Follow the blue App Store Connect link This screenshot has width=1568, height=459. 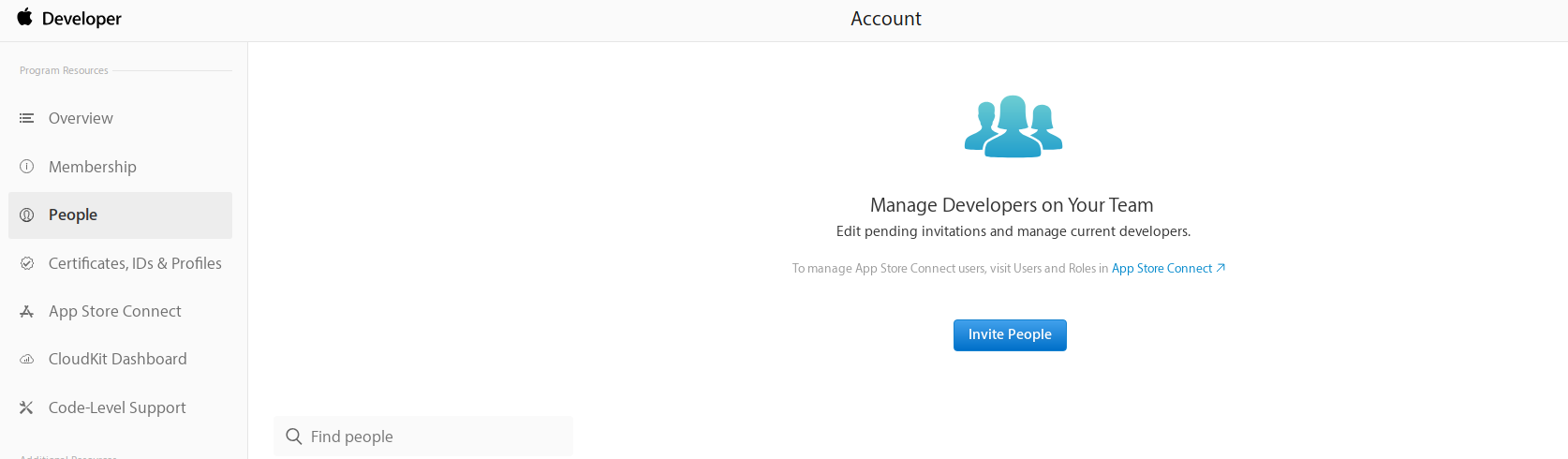pos(1161,268)
